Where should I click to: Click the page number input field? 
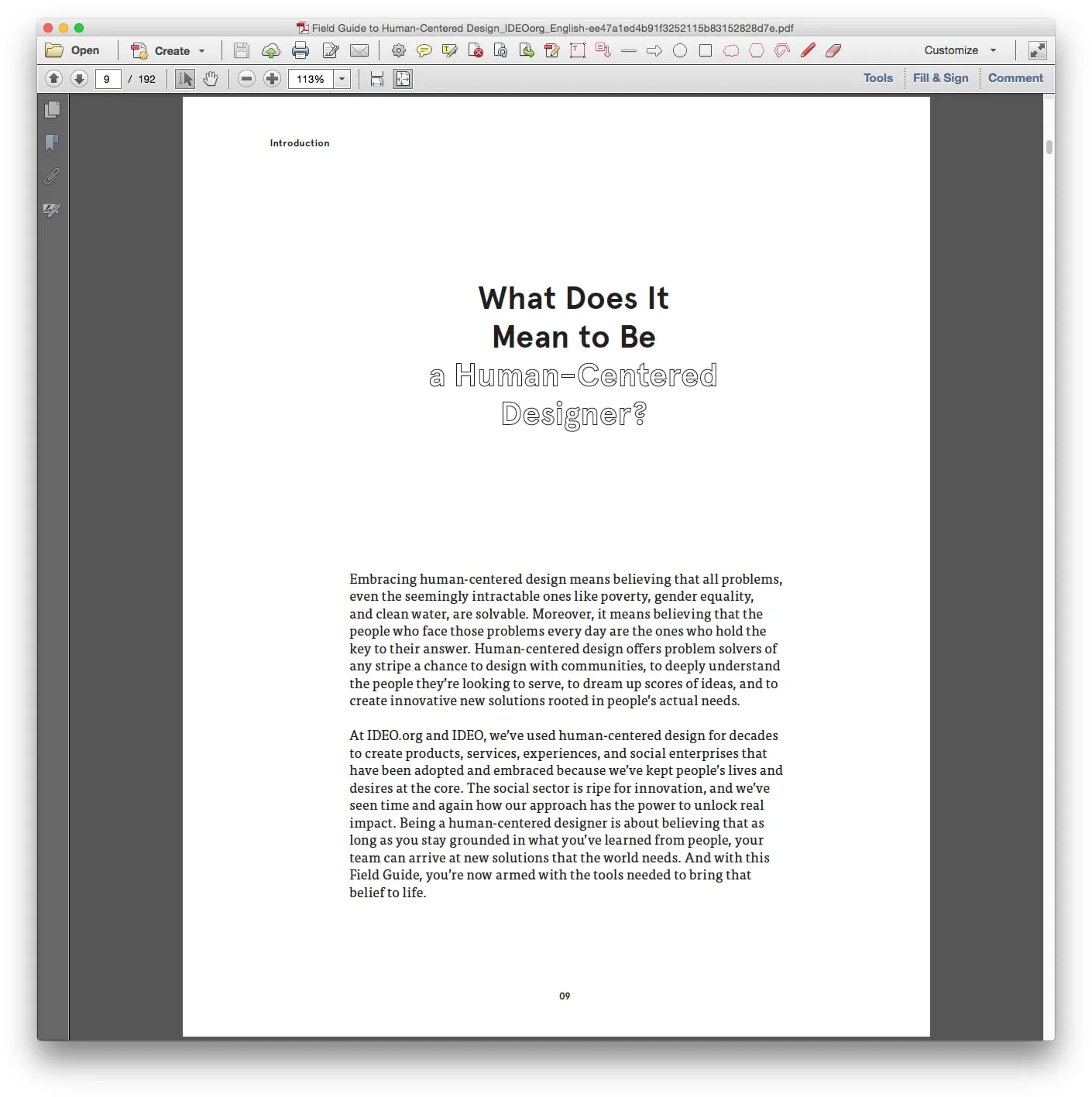(108, 79)
